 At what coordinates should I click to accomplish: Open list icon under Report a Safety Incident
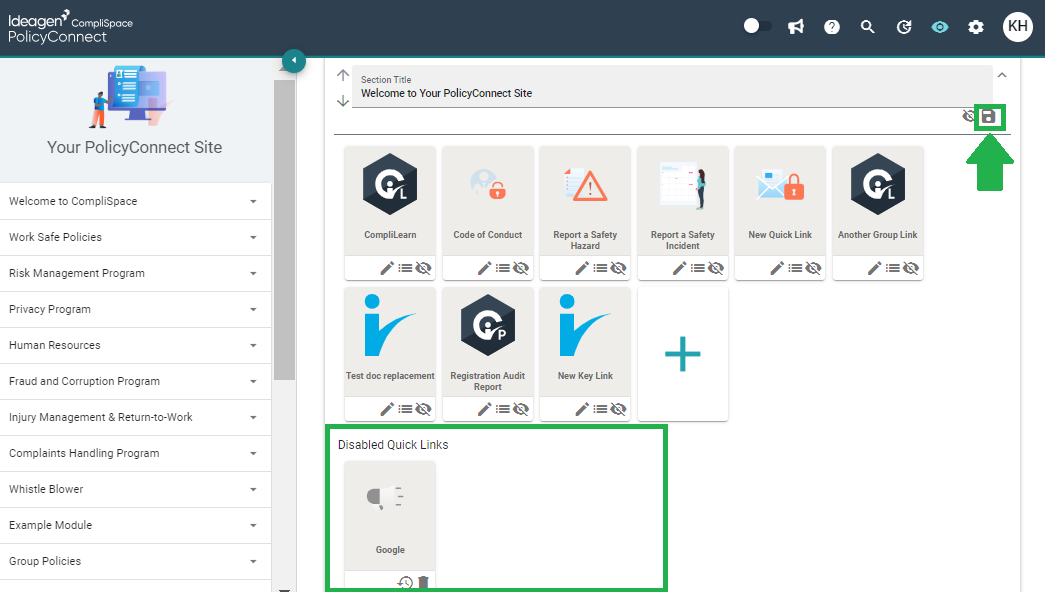click(698, 268)
